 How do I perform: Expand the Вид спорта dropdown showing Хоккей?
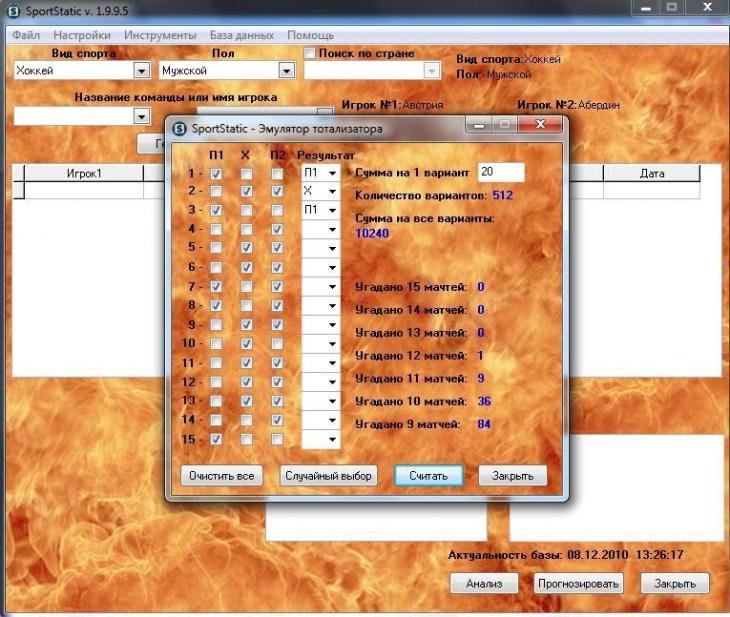141,71
